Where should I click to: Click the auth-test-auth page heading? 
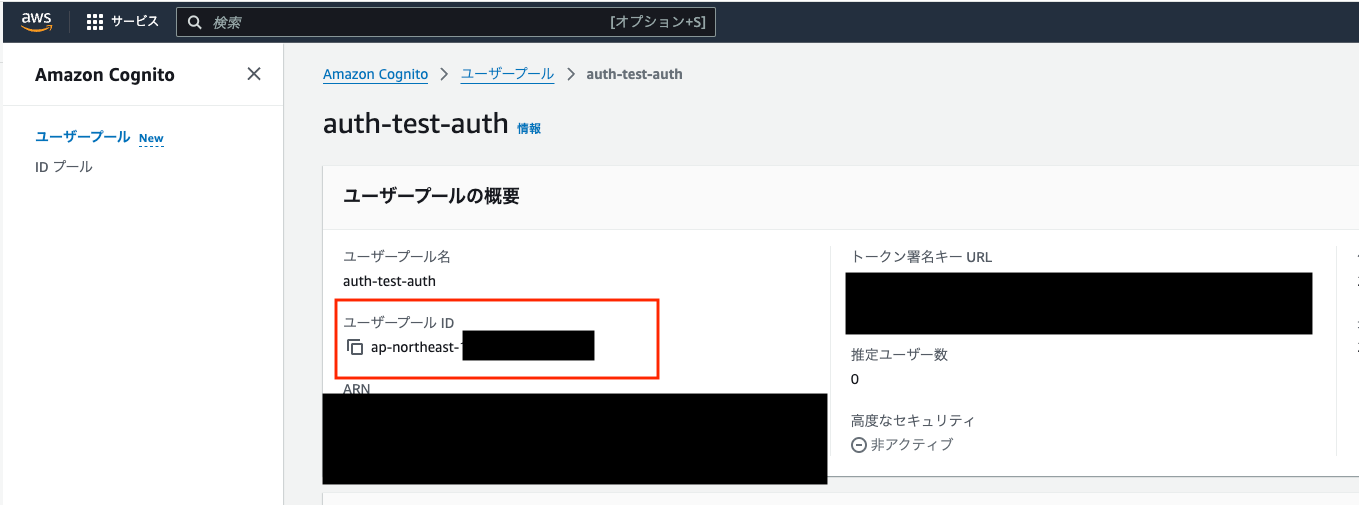(x=416, y=124)
